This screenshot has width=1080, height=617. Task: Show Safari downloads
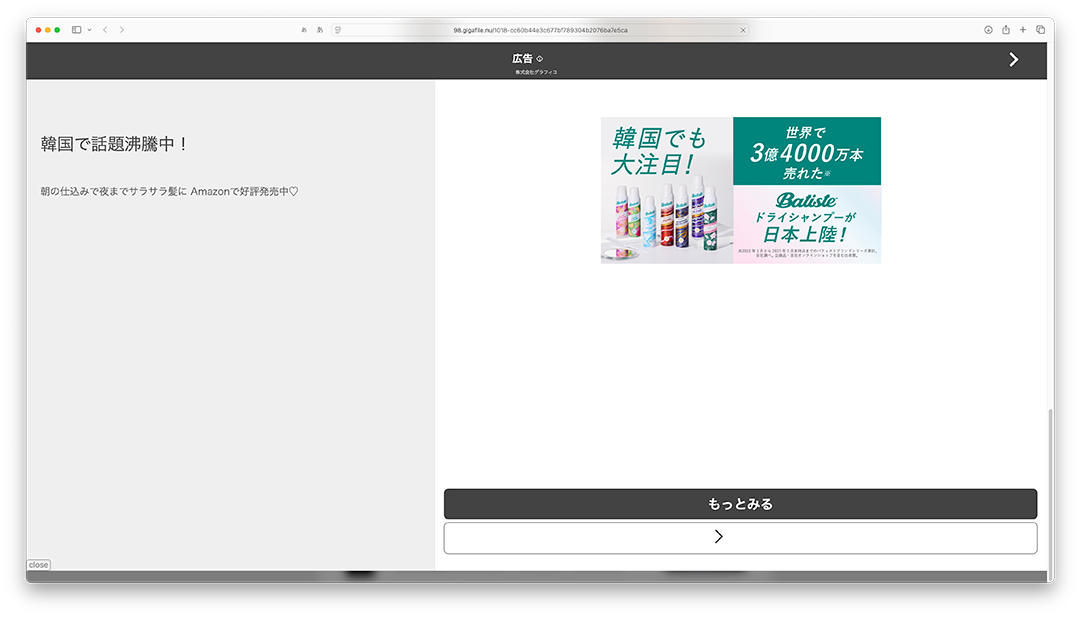pyautogui.click(x=988, y=30)
